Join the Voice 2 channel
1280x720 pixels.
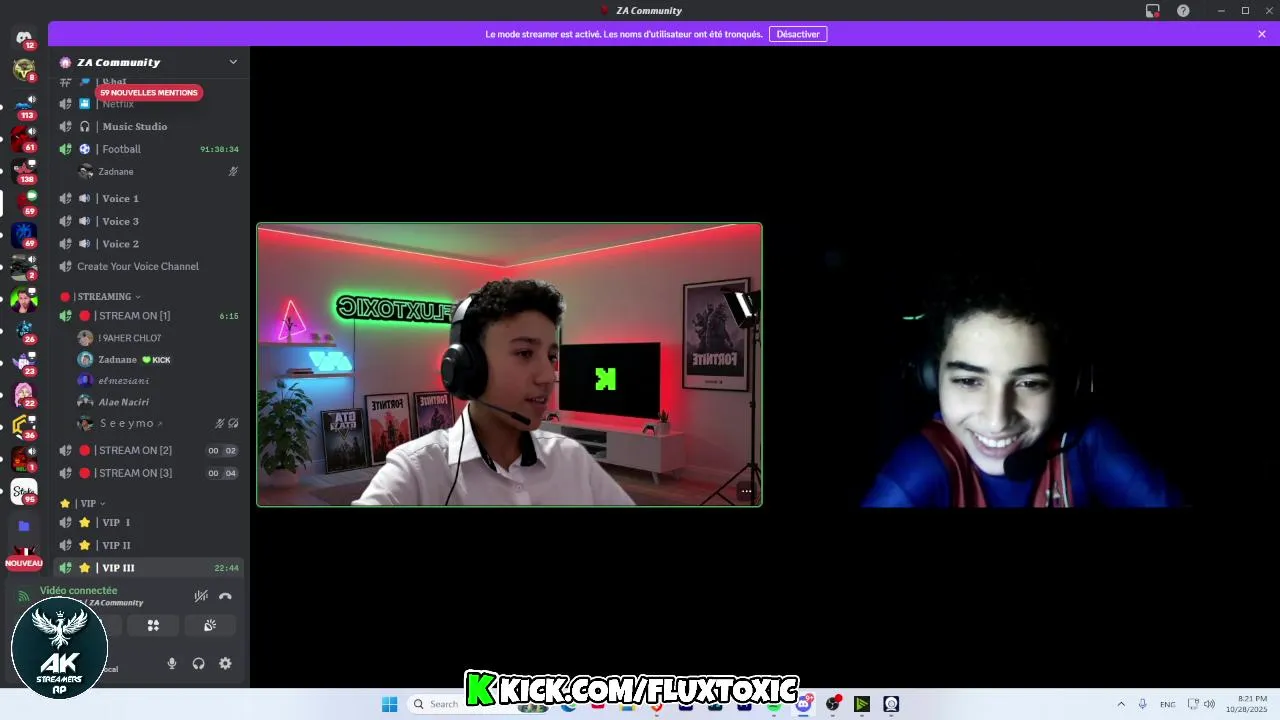click(x=150, y=244)
